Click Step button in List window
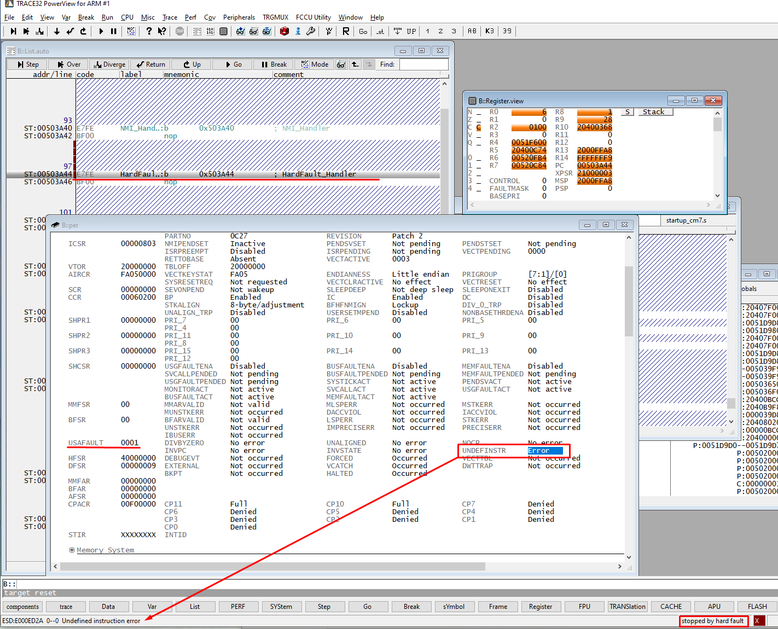The image size is (778, 629). (28, 64)
